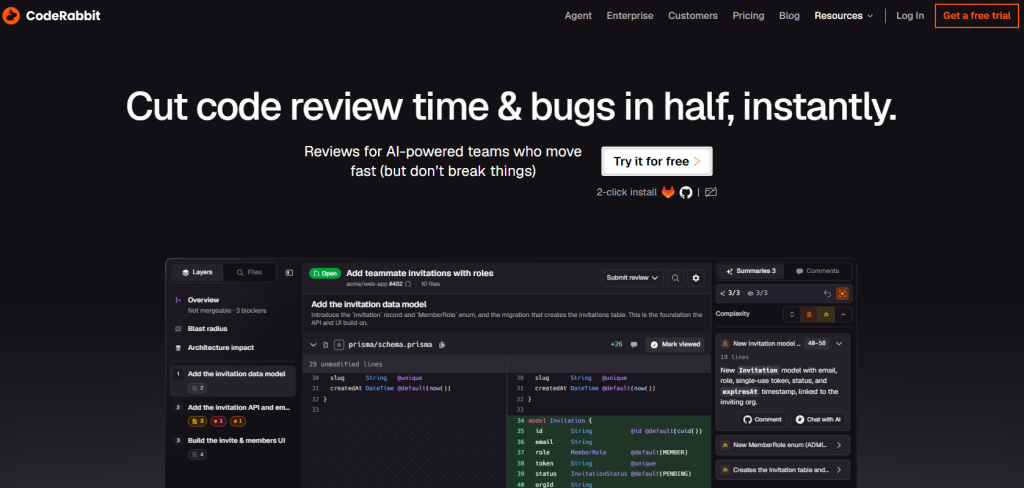Click the Chat with AI button

(817, 419)
